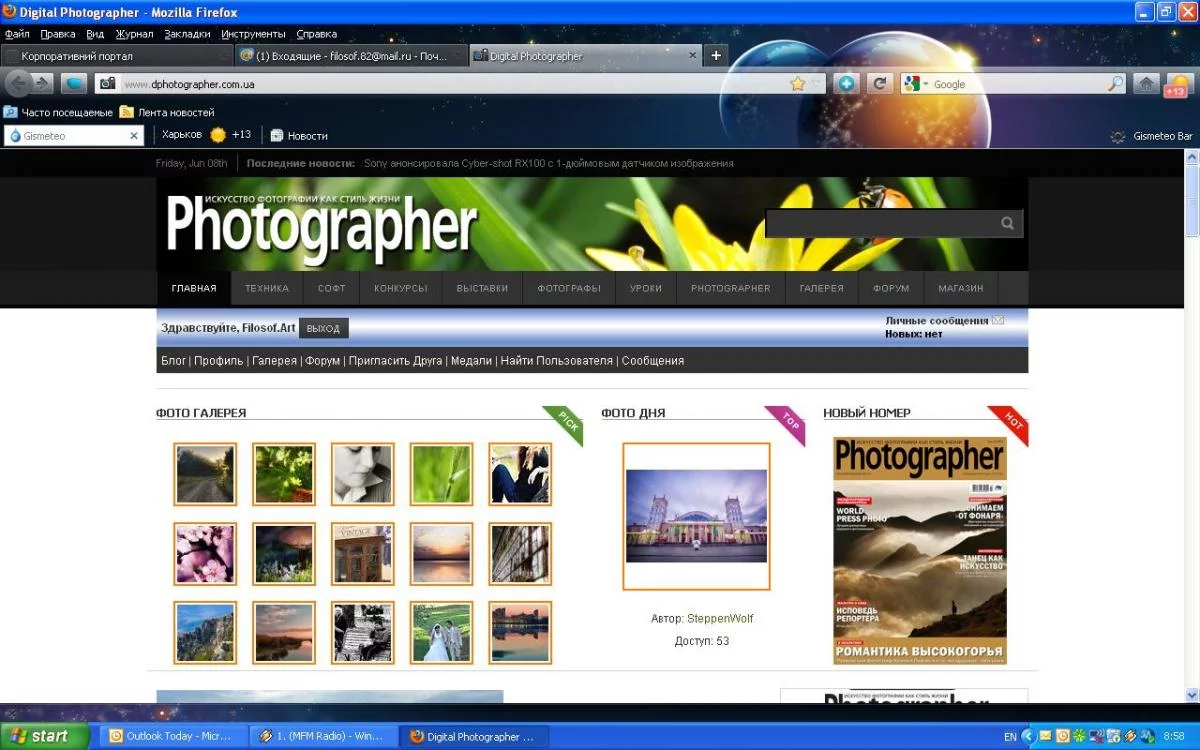Bookmark page using the star icon

coord(797,84)
